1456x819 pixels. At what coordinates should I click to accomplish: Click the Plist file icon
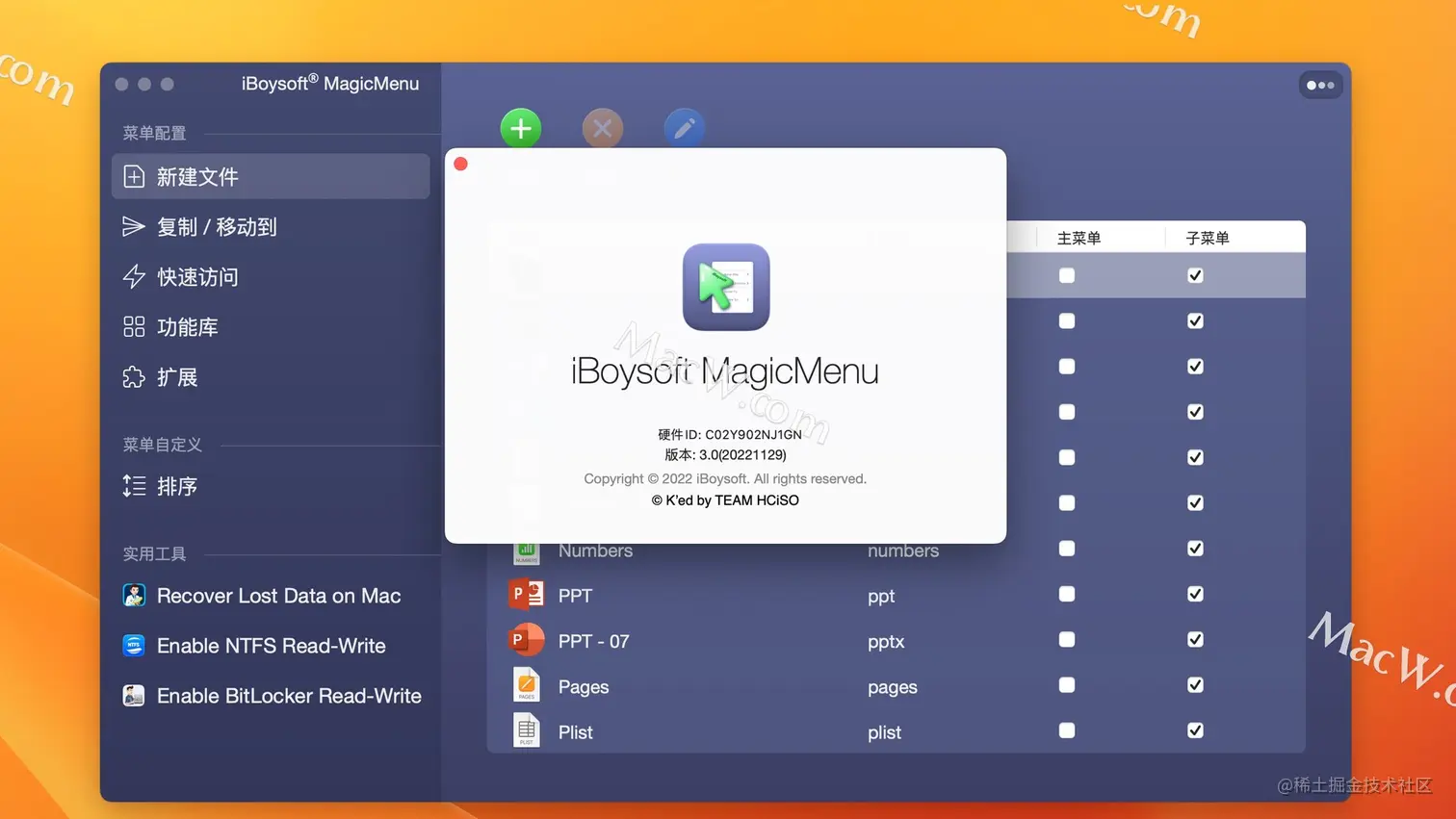click(x=526, y=730)
